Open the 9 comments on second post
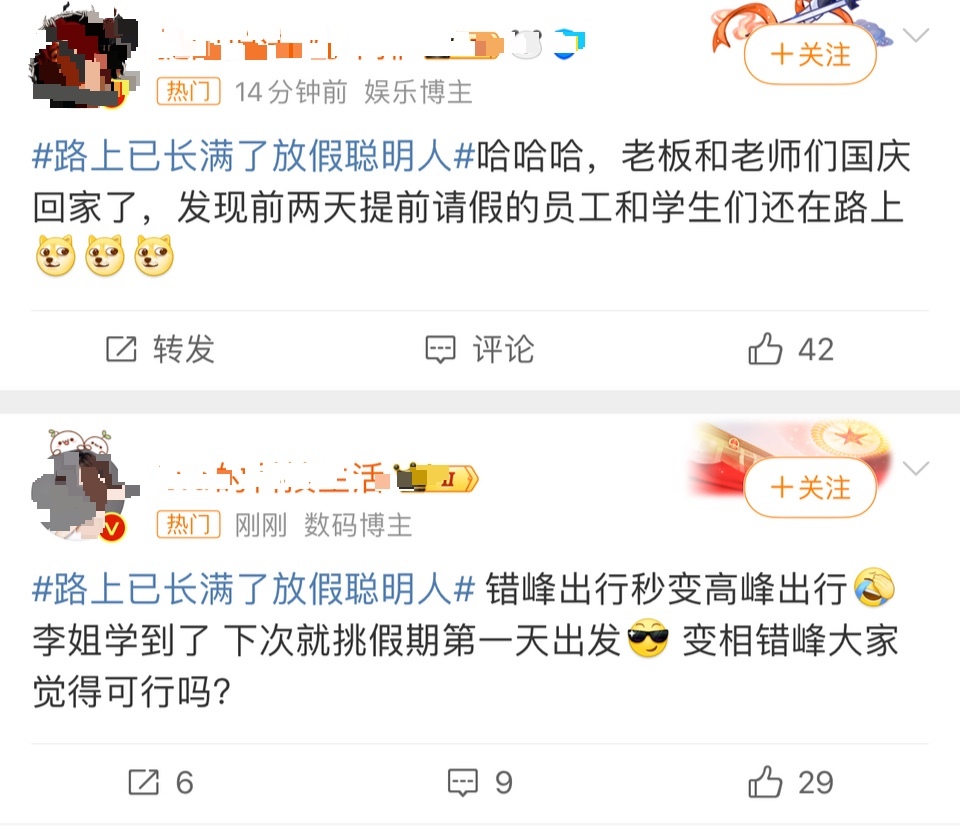 pyautogui.click(x=479, y=782)
